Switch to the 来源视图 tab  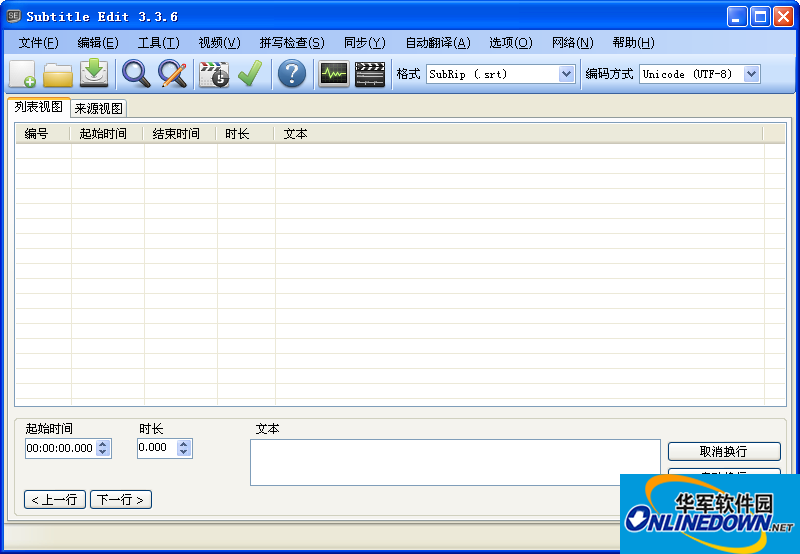coord(98,109)
